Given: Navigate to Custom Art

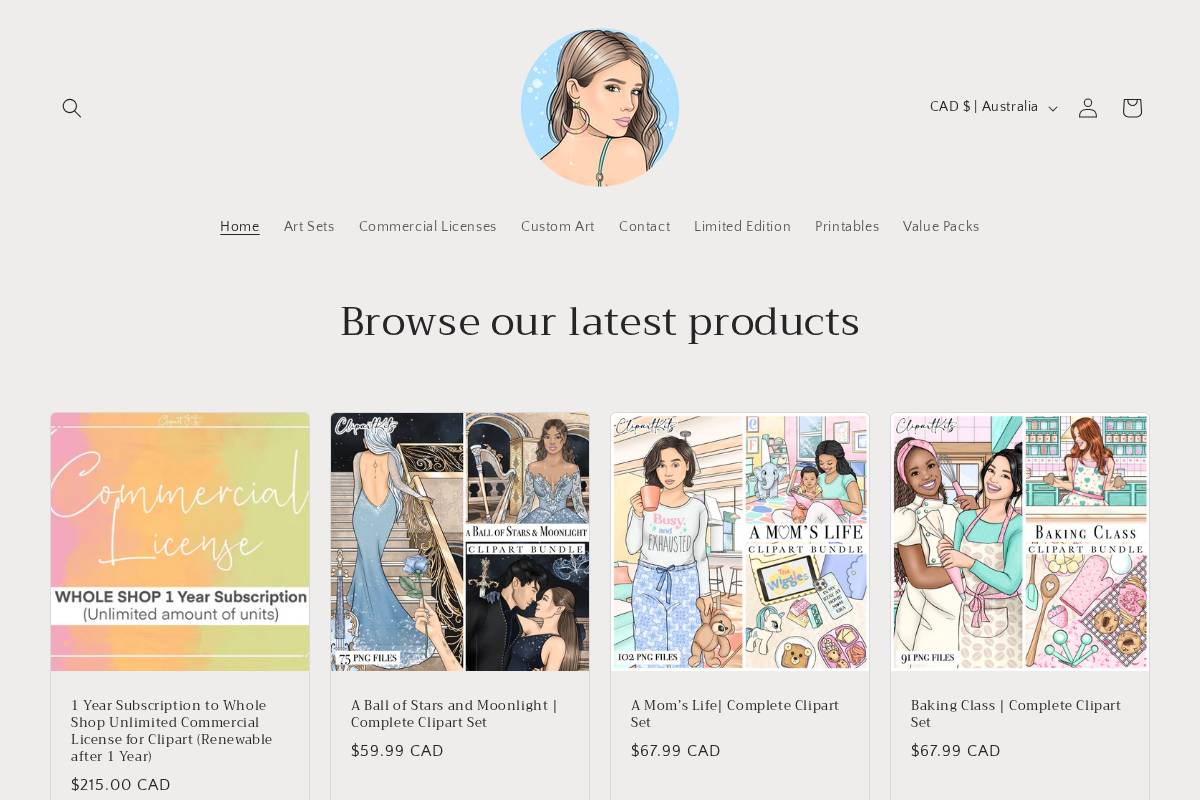Looking at the screenshot, I should (558, 227).
